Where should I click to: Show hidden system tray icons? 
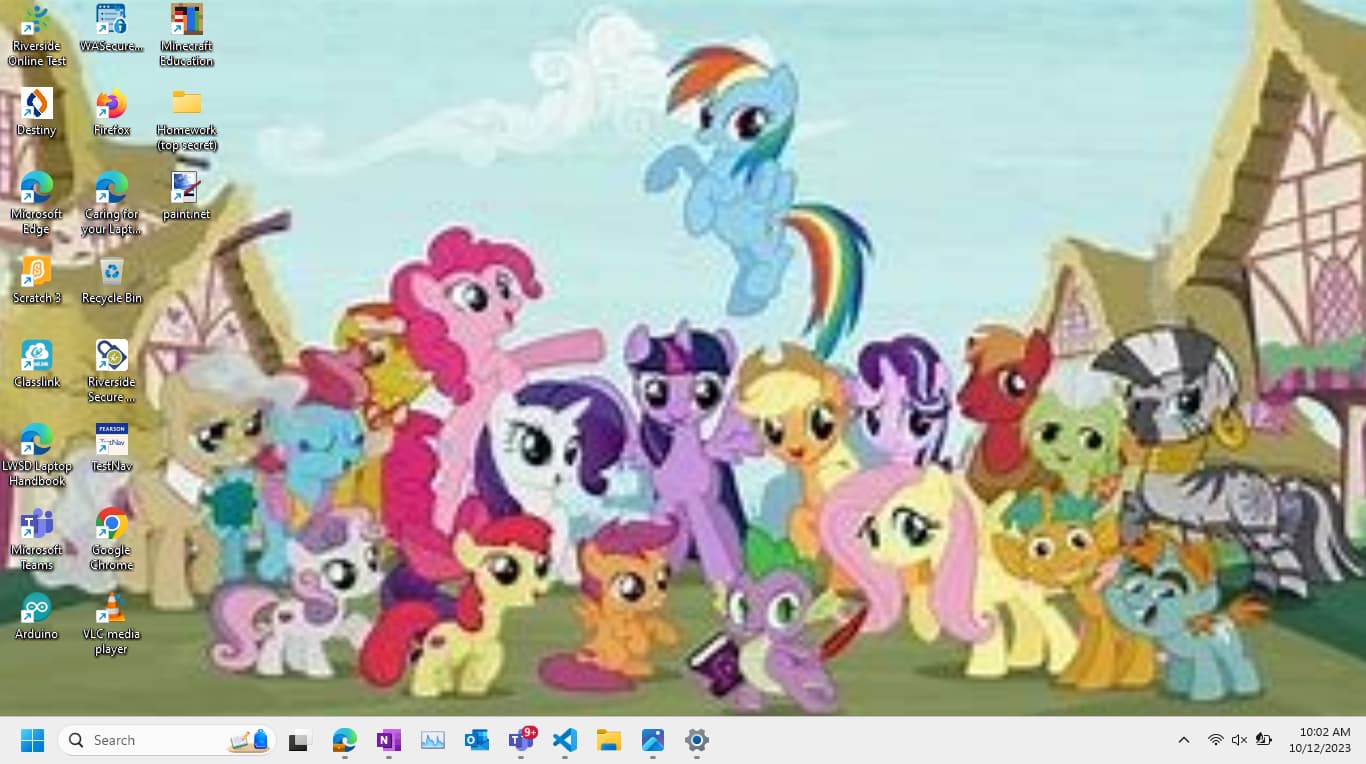(1183, 740)
